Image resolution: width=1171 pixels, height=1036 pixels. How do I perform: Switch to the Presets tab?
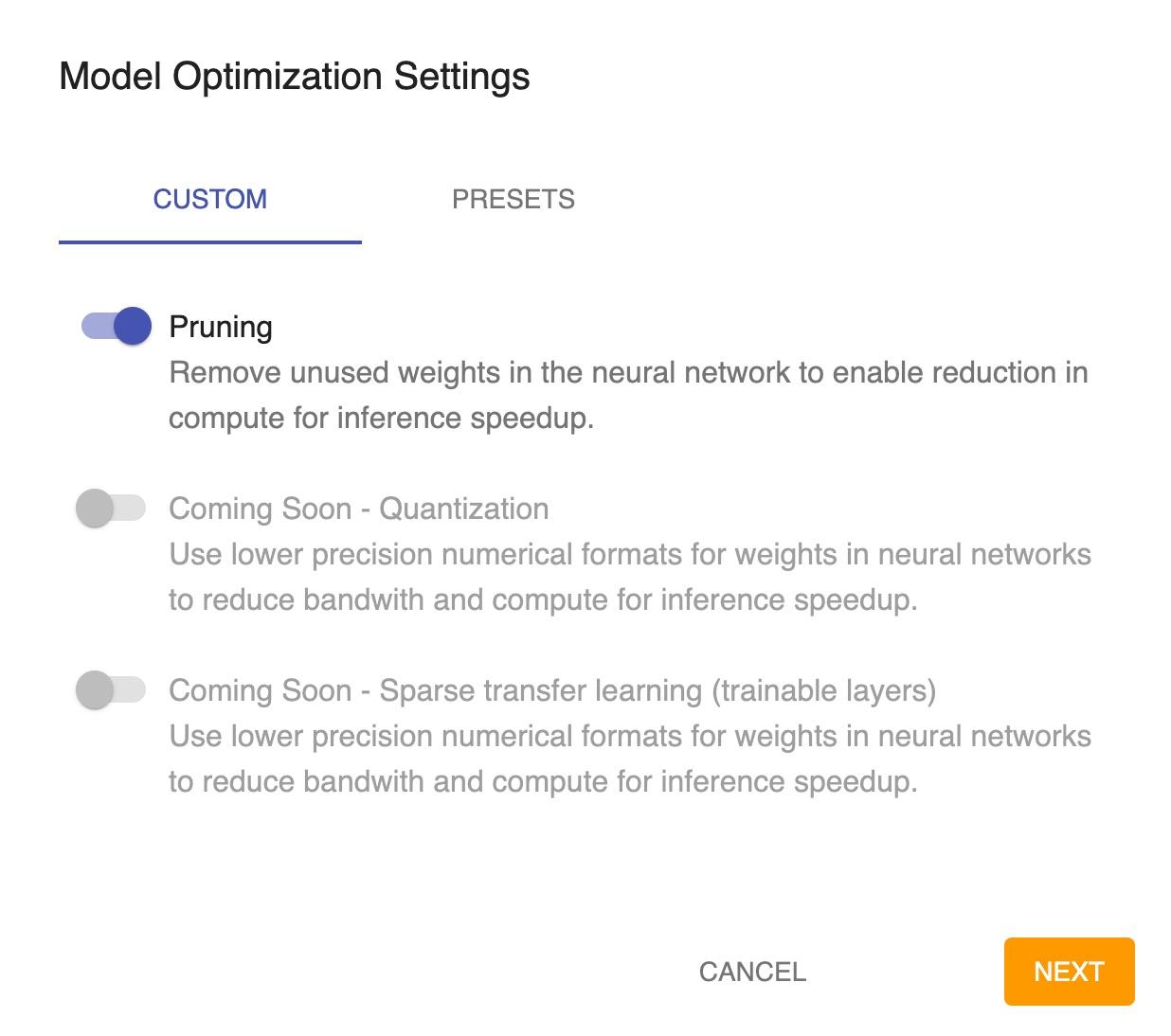click(x=513, y=200)
